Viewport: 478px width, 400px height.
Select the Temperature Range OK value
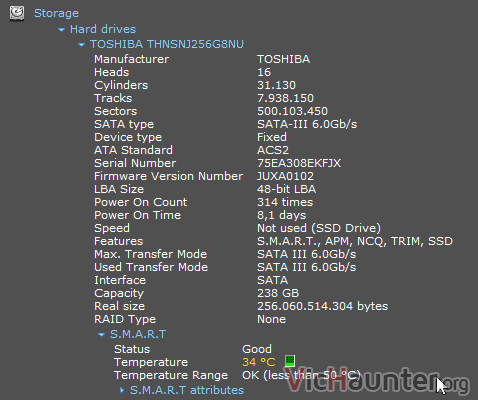301,375
